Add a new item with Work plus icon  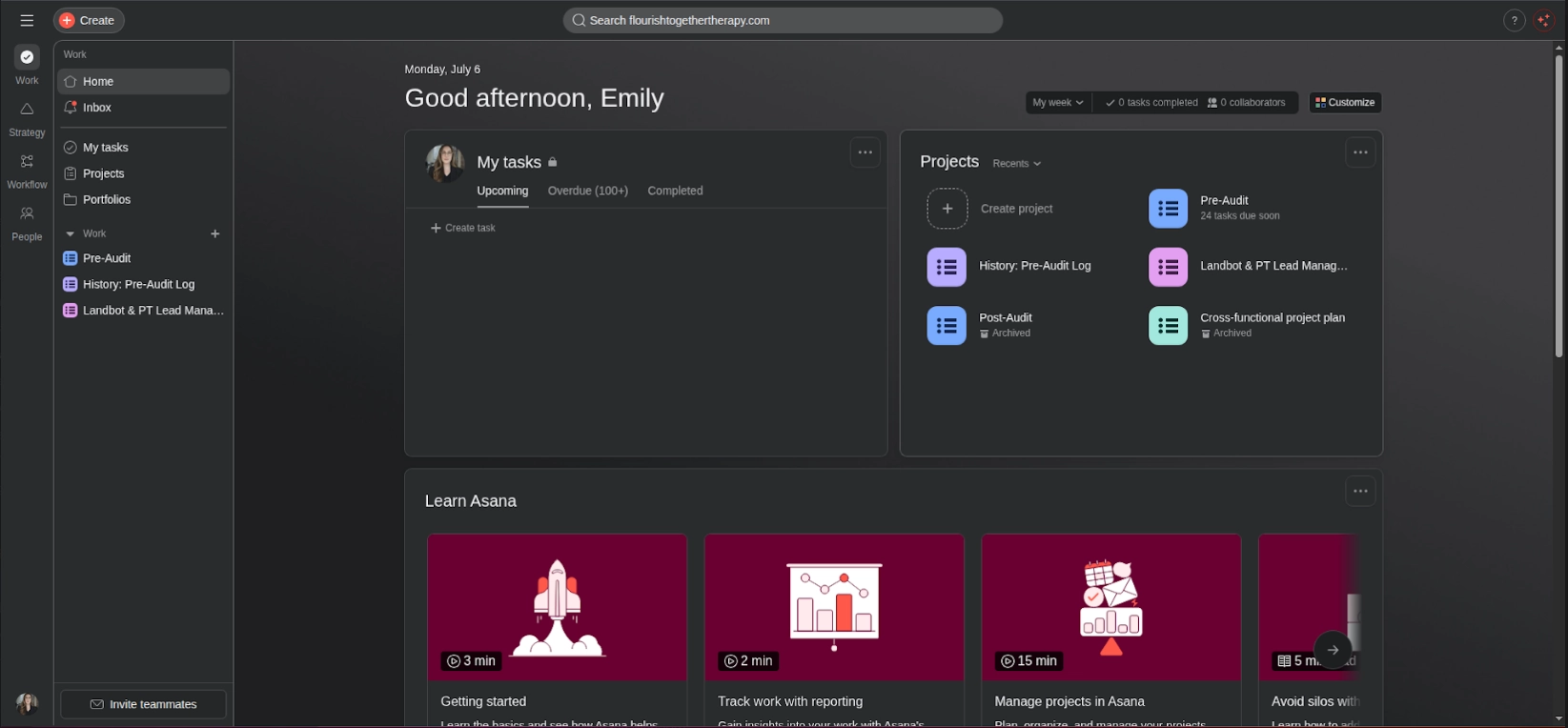(215, 233)
